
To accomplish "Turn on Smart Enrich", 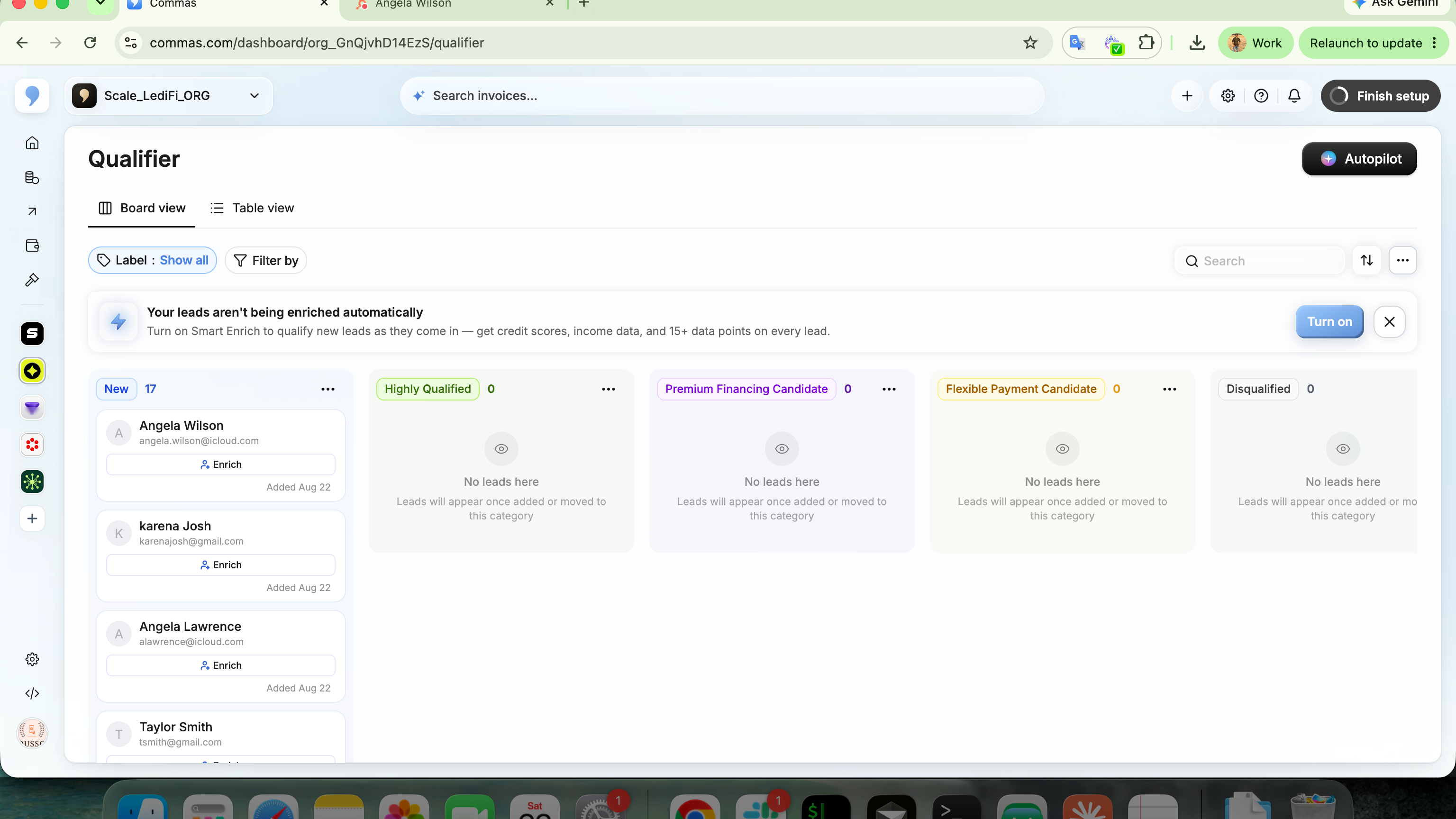I will pyautogui.click(x=1329, y=322).
